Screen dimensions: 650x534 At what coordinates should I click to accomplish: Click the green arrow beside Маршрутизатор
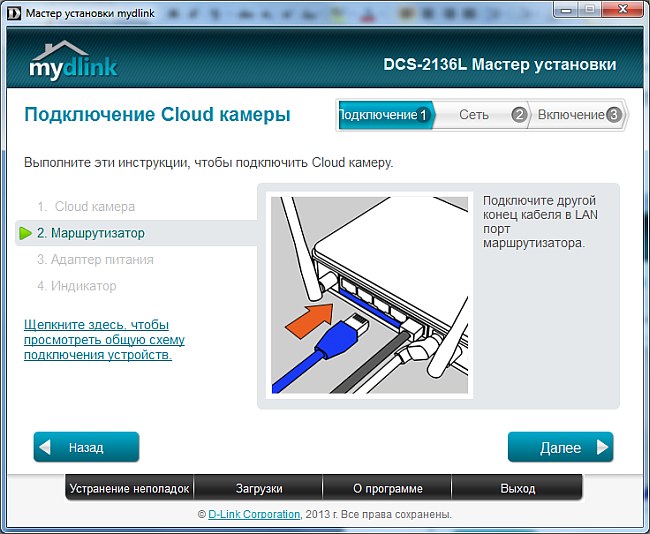(25, 233)
